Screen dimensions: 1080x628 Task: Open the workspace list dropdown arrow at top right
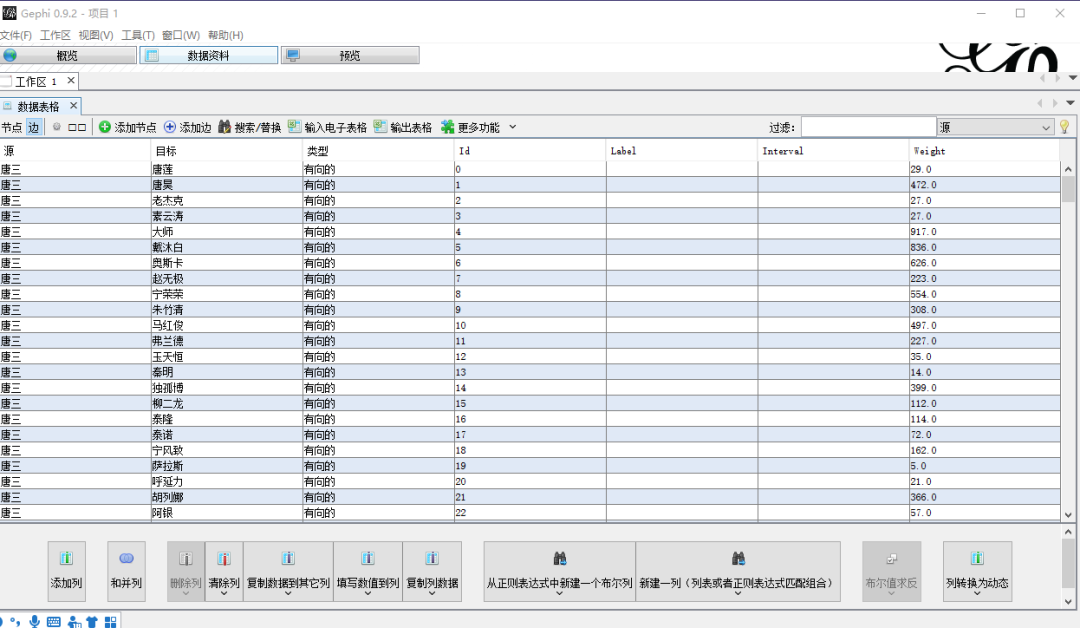point(1073,78)
